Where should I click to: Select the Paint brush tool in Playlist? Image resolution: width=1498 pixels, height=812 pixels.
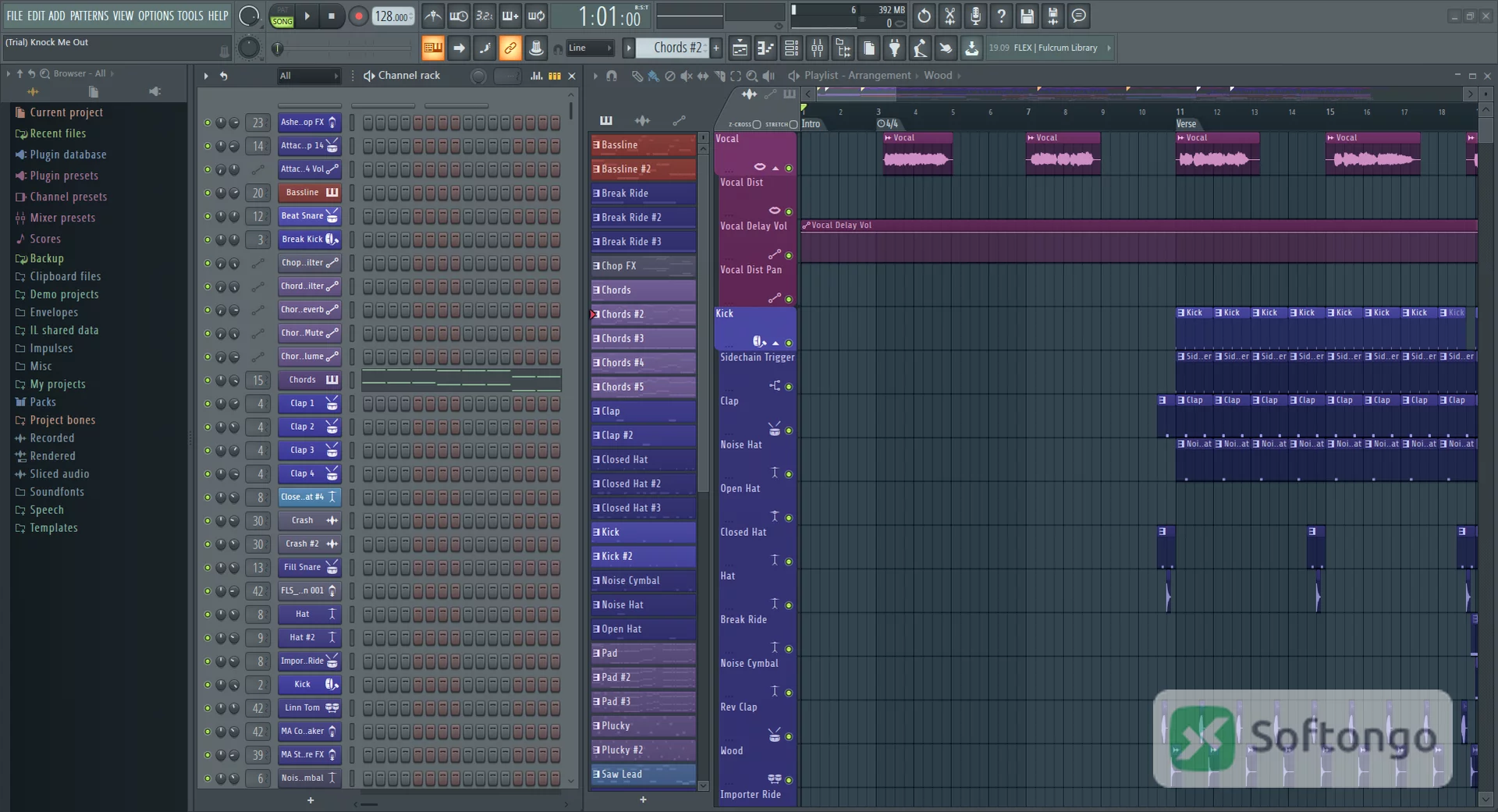pyautogui.click(x=653, y=76)
